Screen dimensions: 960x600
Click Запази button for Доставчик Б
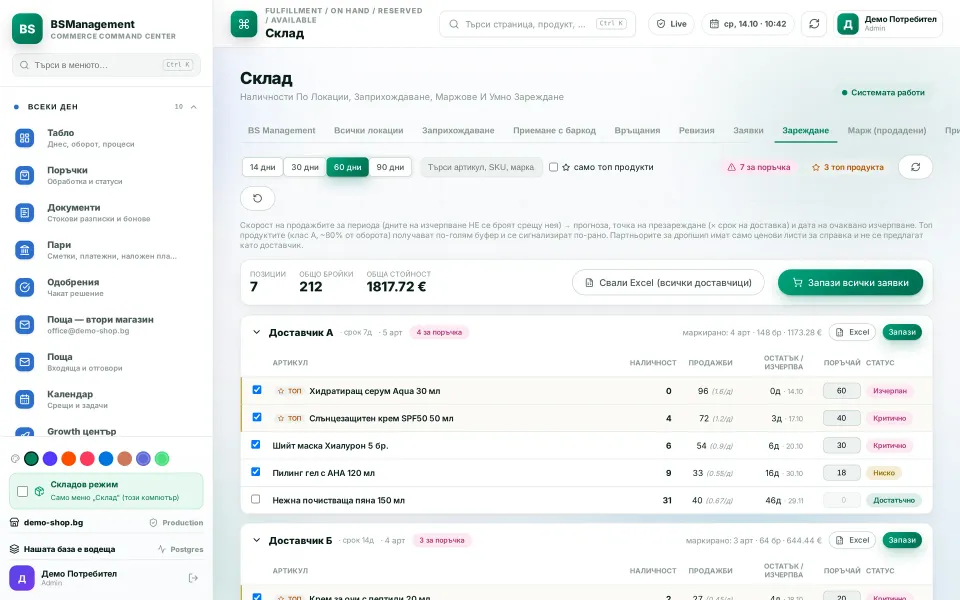click(902, 541)
